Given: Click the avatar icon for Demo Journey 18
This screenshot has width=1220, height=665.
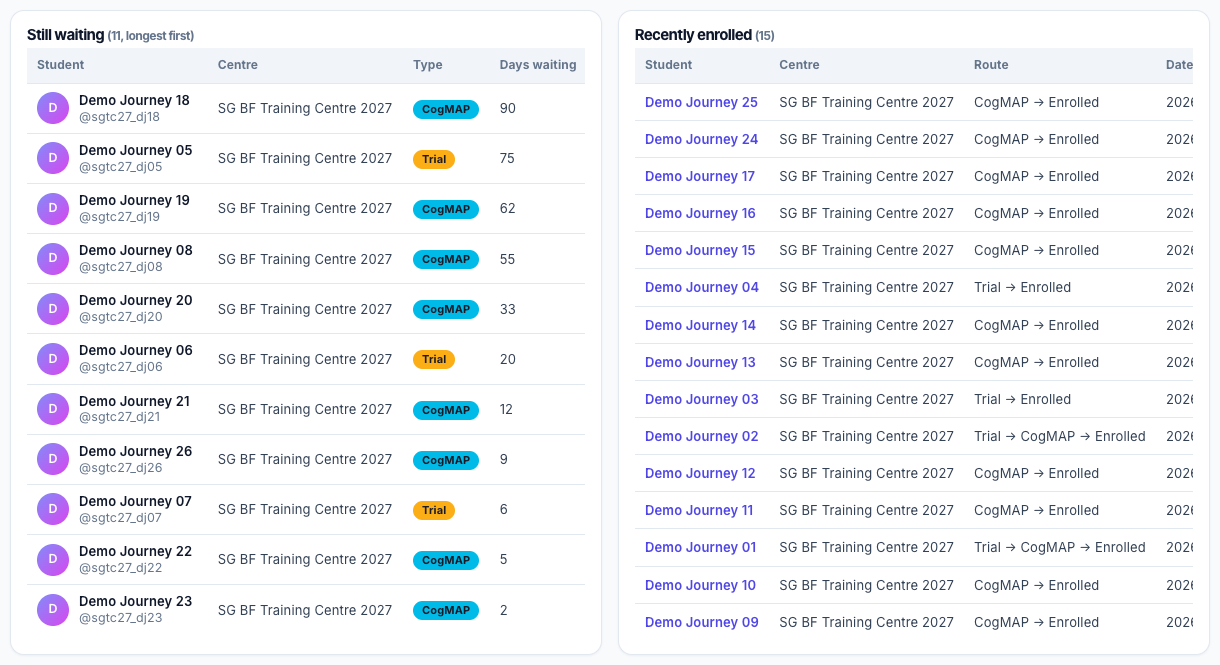Looking at the screenshot, I should (x=53, y=108).
